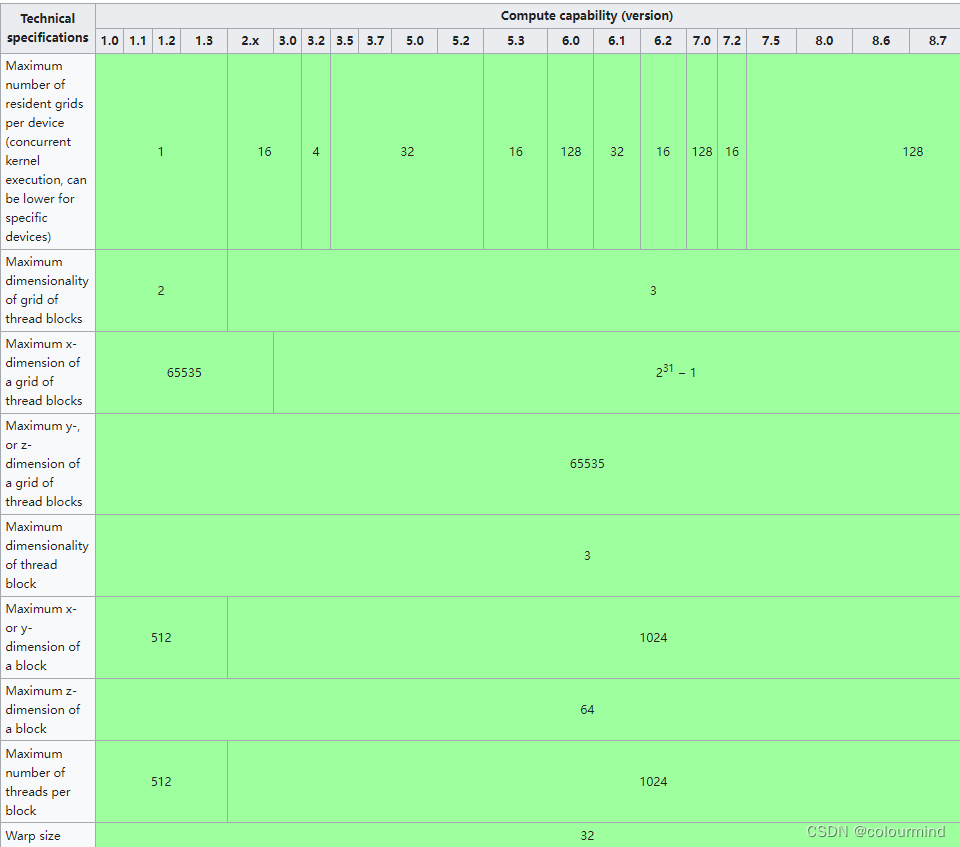This screenshot has width=960, height=847.
Task: Click resident grids value 32 spanning 3.5–5.2
Action: click(x=407, y=151)
